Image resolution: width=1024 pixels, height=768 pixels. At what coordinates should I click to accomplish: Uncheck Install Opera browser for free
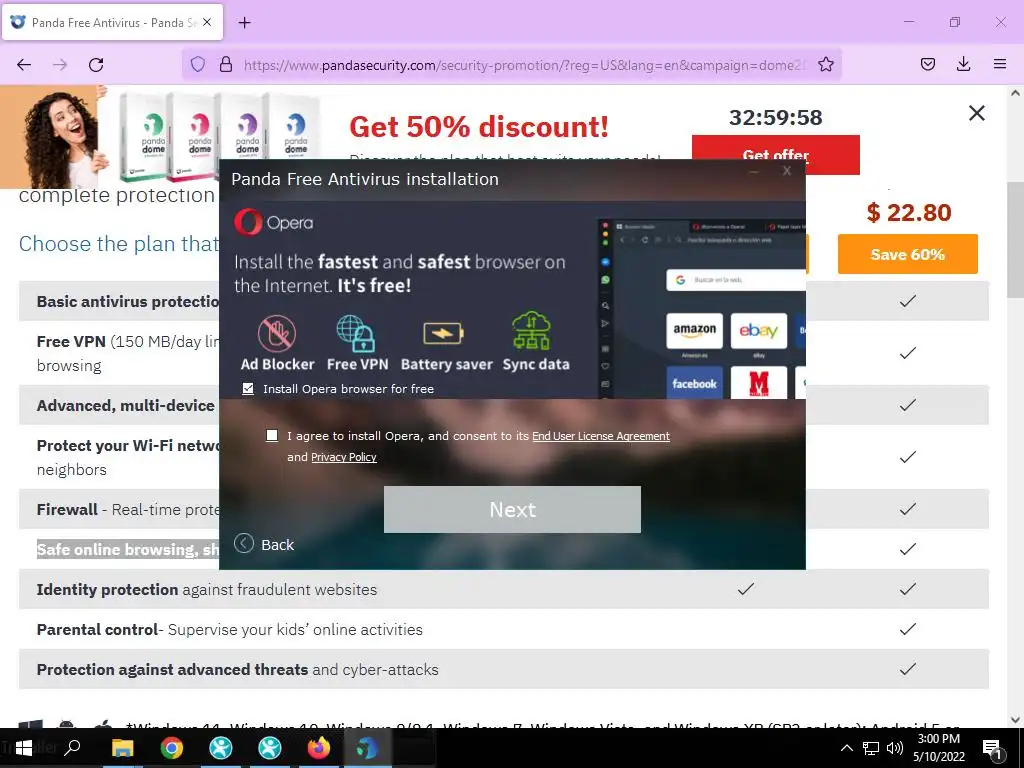[248, 389]
